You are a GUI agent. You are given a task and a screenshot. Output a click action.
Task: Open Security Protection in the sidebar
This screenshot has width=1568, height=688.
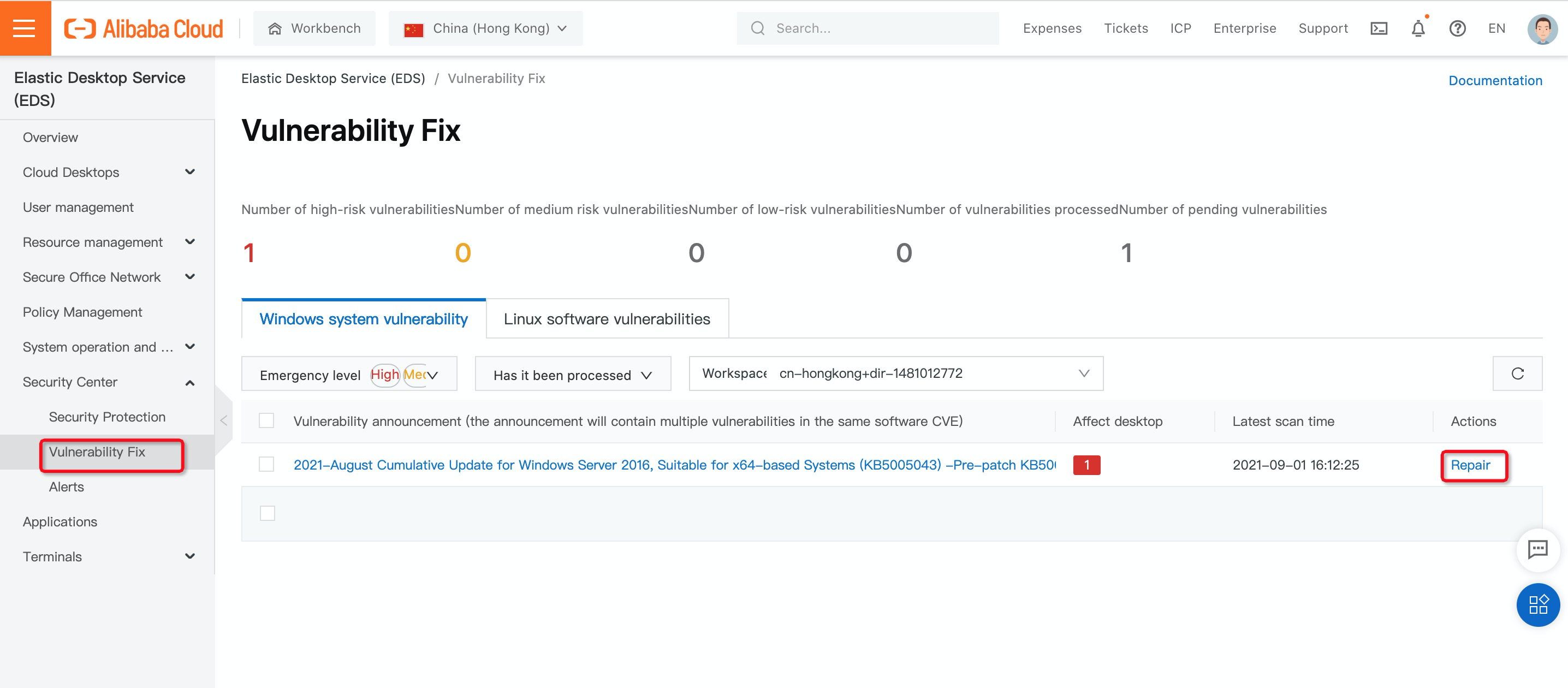[x=107, y=417]
